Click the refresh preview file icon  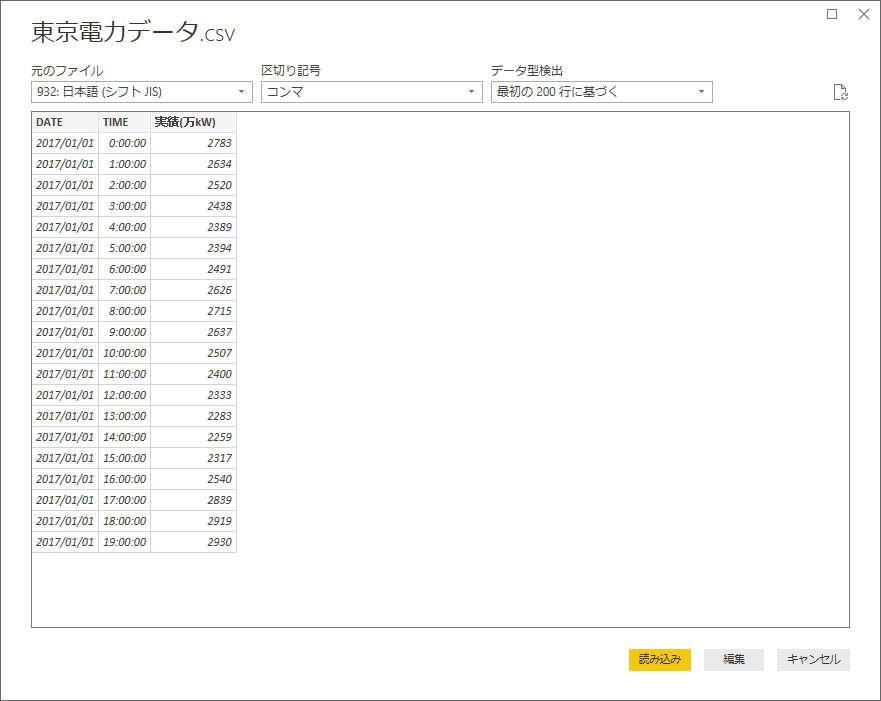click(x=841, y=92)
